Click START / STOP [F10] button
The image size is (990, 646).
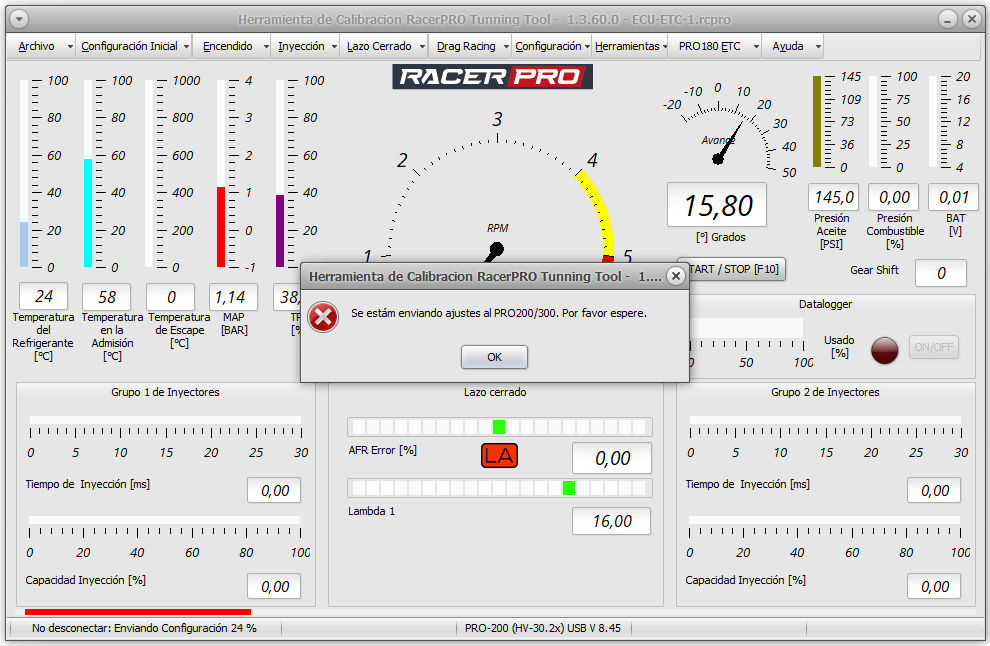[x=731, y=269]
